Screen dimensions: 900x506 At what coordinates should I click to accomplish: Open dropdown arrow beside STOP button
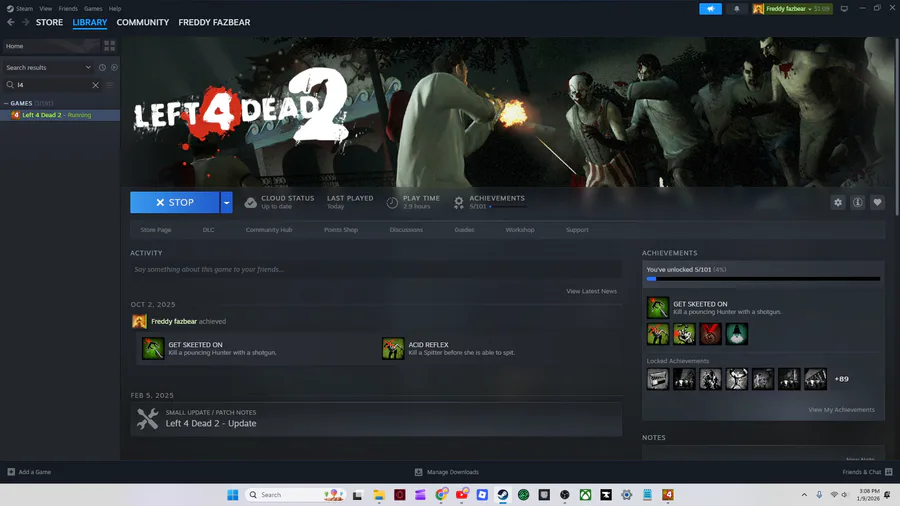(227, 203)
